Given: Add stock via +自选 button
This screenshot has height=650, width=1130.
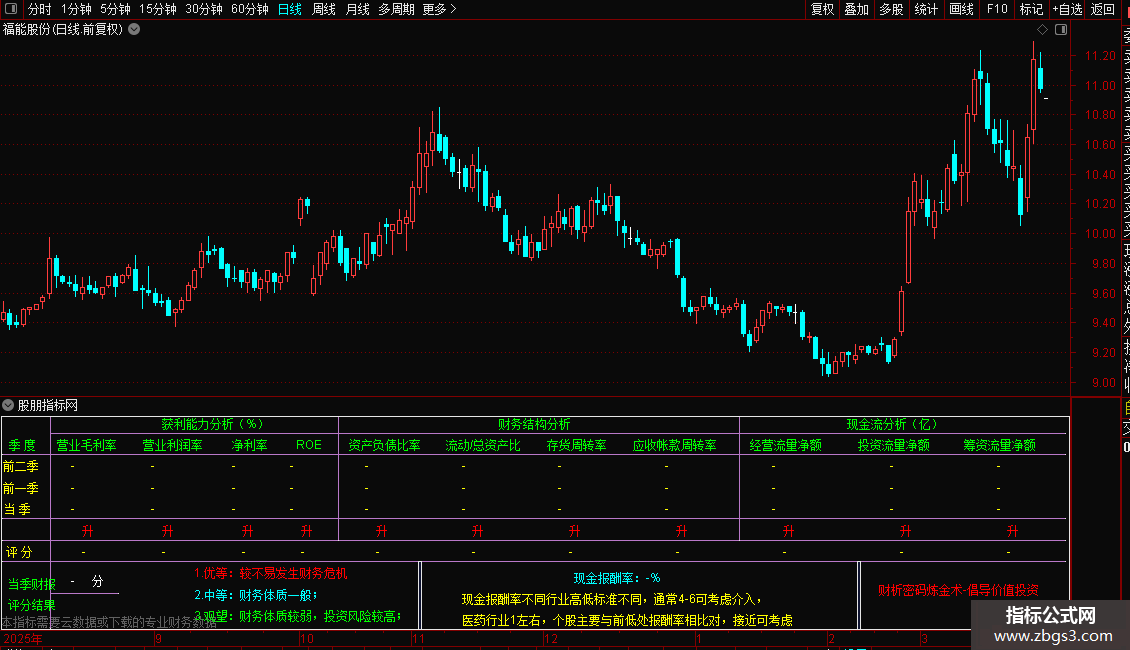Looking at the screenshot, I should 1068,9.
